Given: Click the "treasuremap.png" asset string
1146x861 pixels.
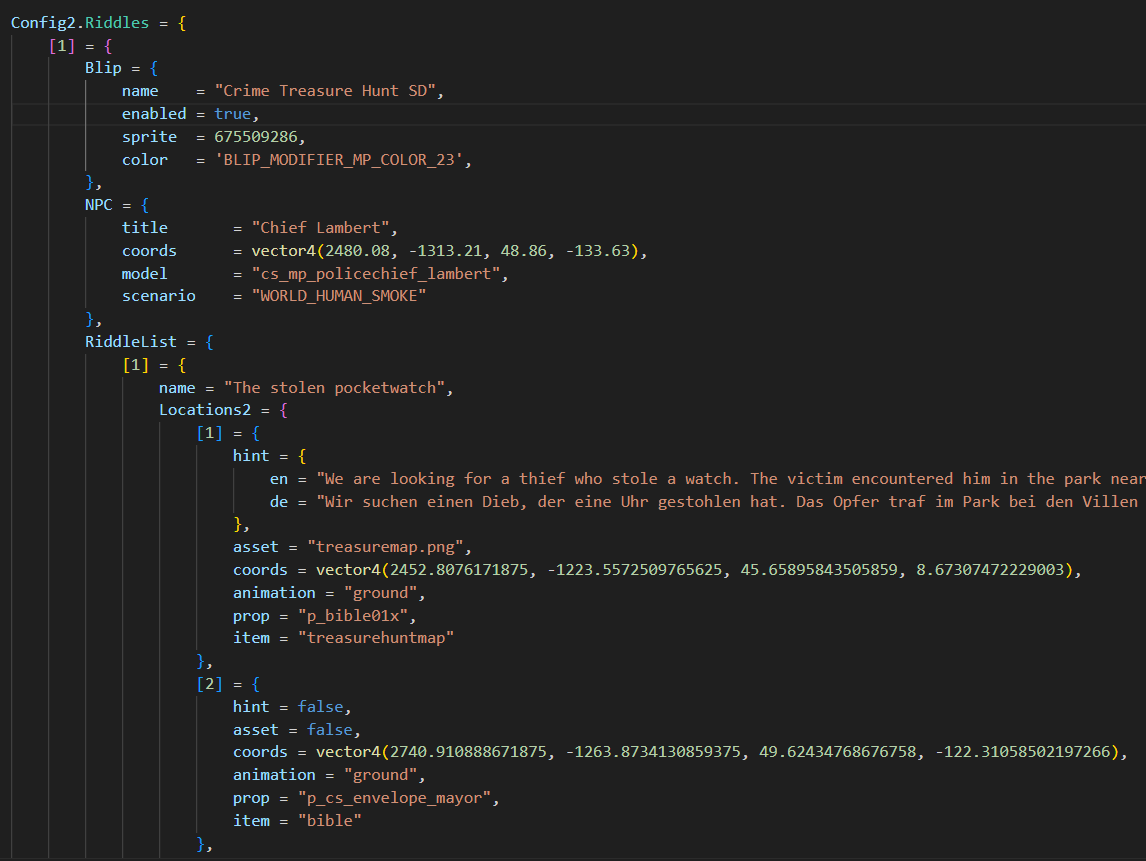Looking at the screenshot, I should 385,547.
